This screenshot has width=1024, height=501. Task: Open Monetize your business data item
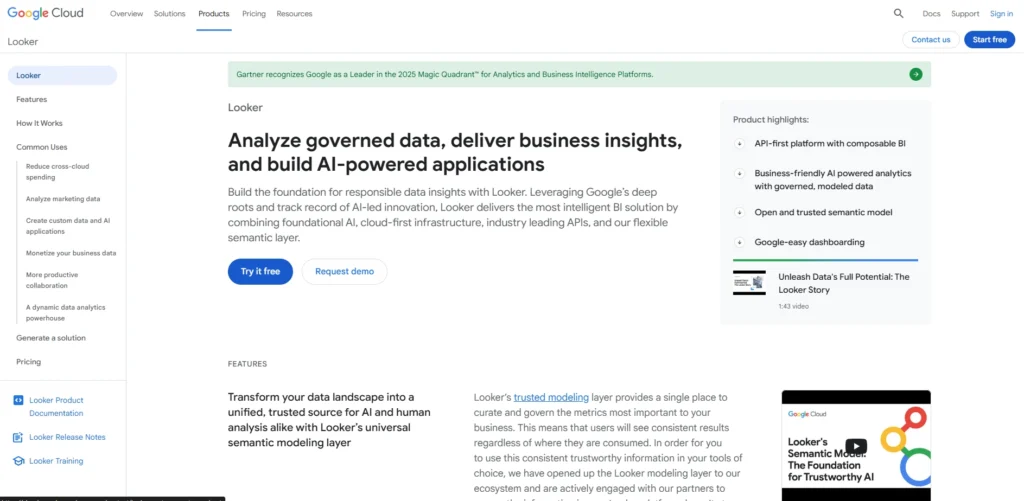(x=71, y=253)
